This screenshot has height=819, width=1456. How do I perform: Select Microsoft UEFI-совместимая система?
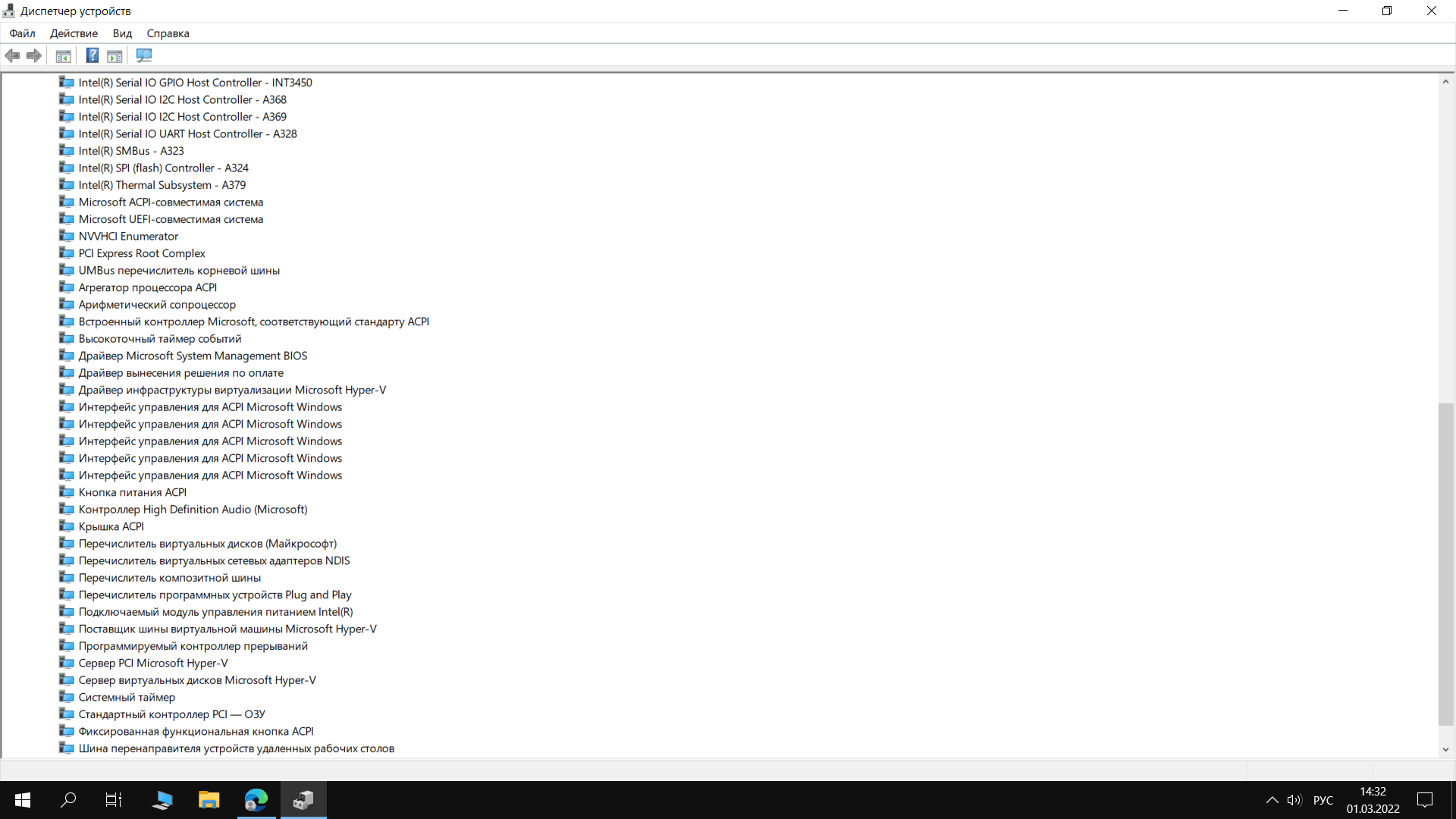(x=171, y=219)
